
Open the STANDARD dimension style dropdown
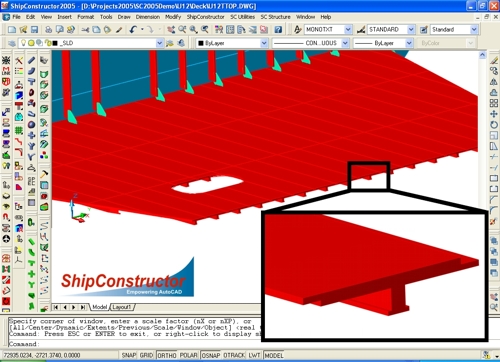pyautogui.click(x=391, y=30)
